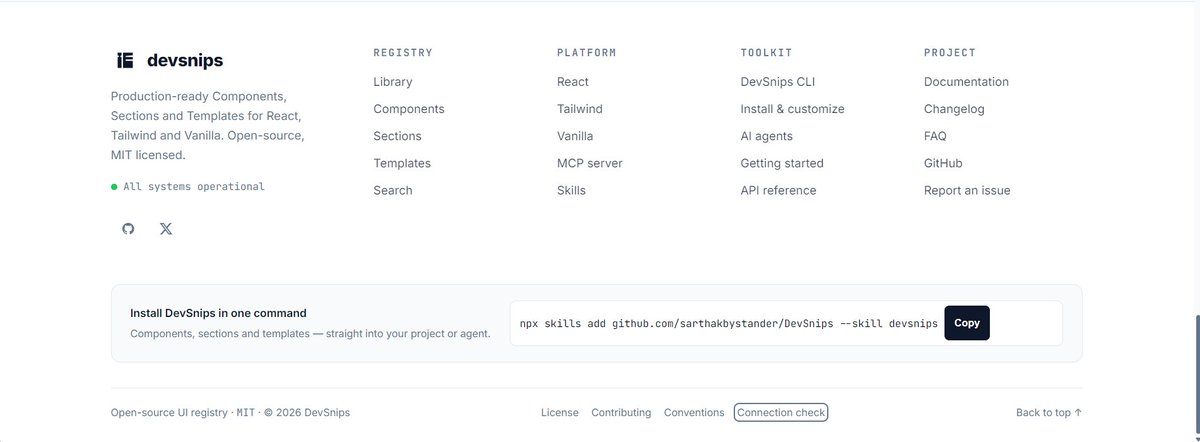
Task: Open the Conventions footer link
Action: [694, 412]
